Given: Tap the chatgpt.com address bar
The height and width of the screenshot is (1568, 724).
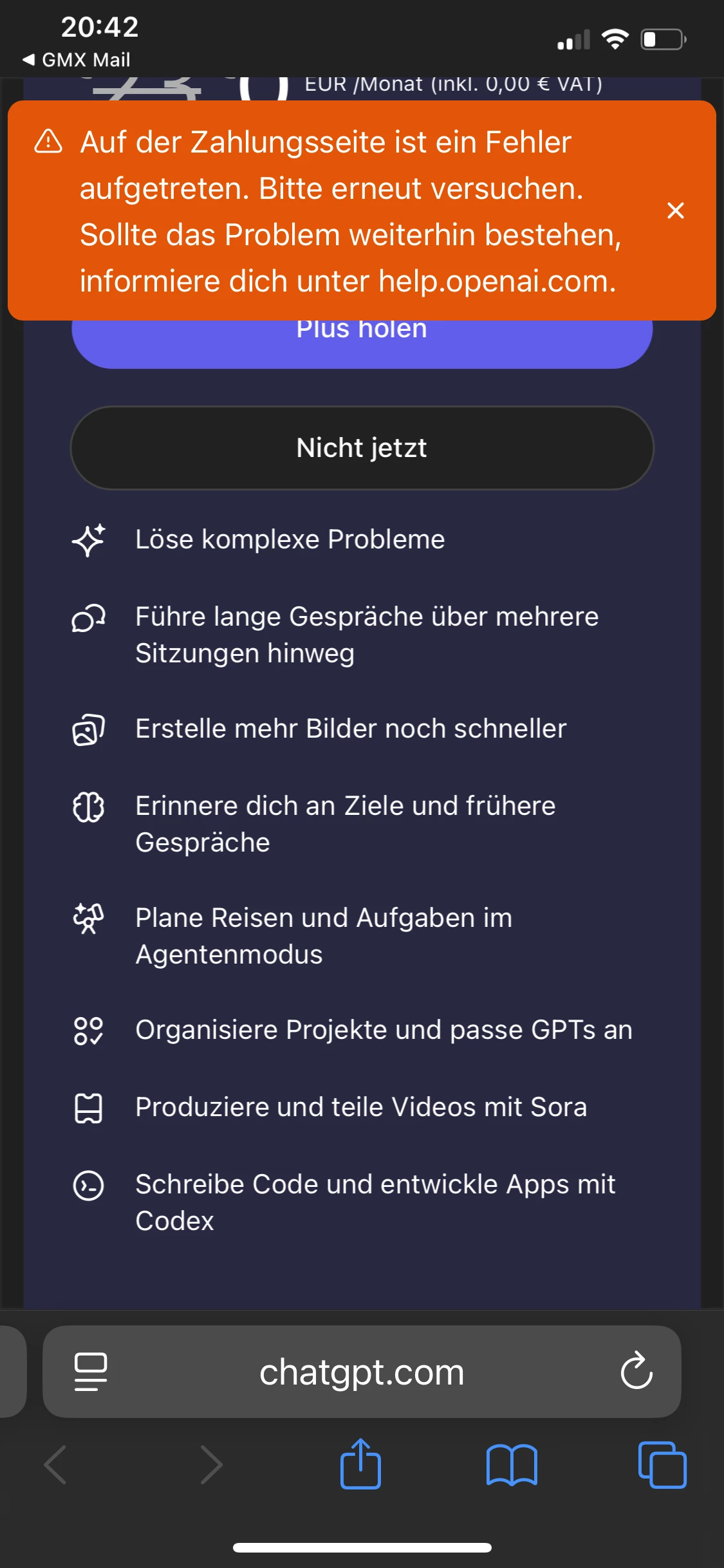Looking at the screenshot, I should pos(362,1372).
